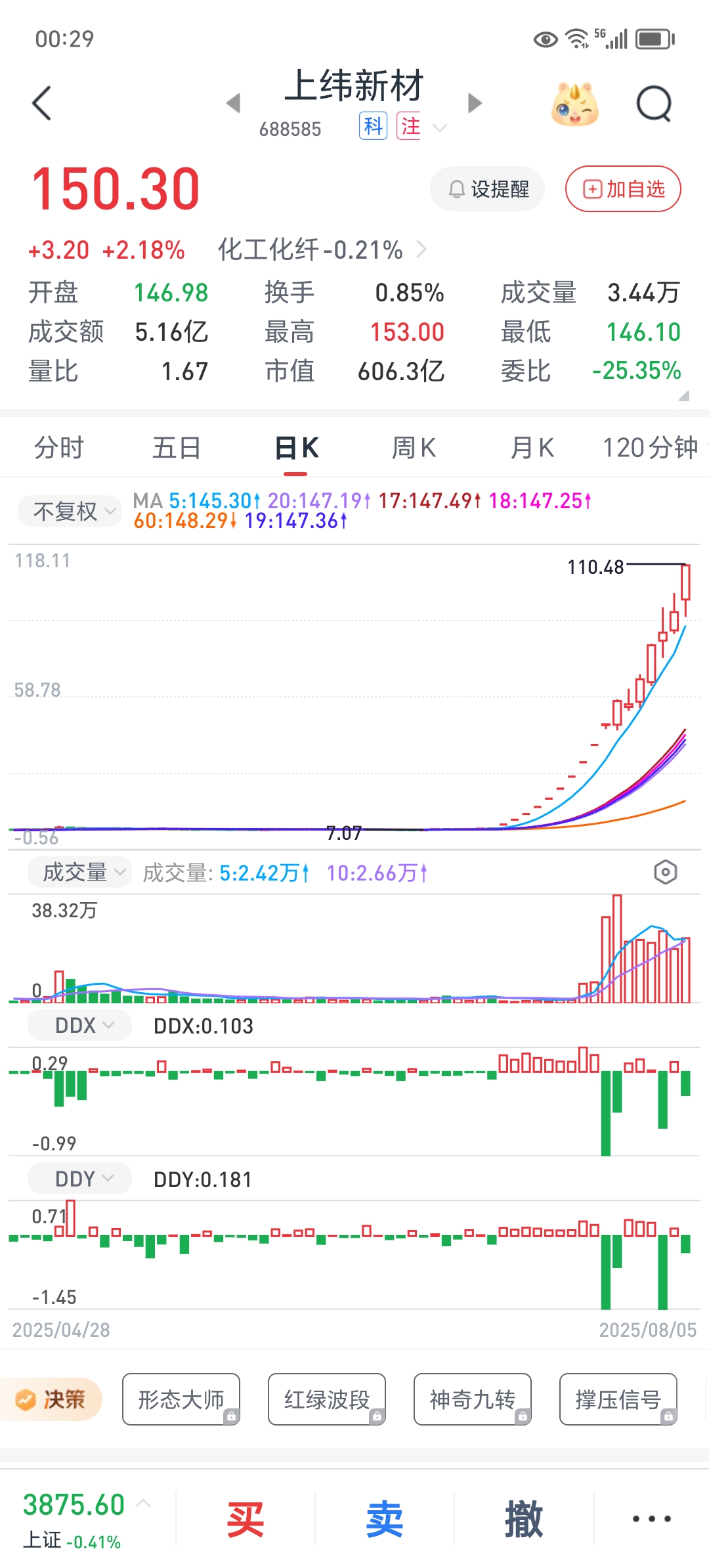Open search with magnifier icon

[x=655, y=104]
